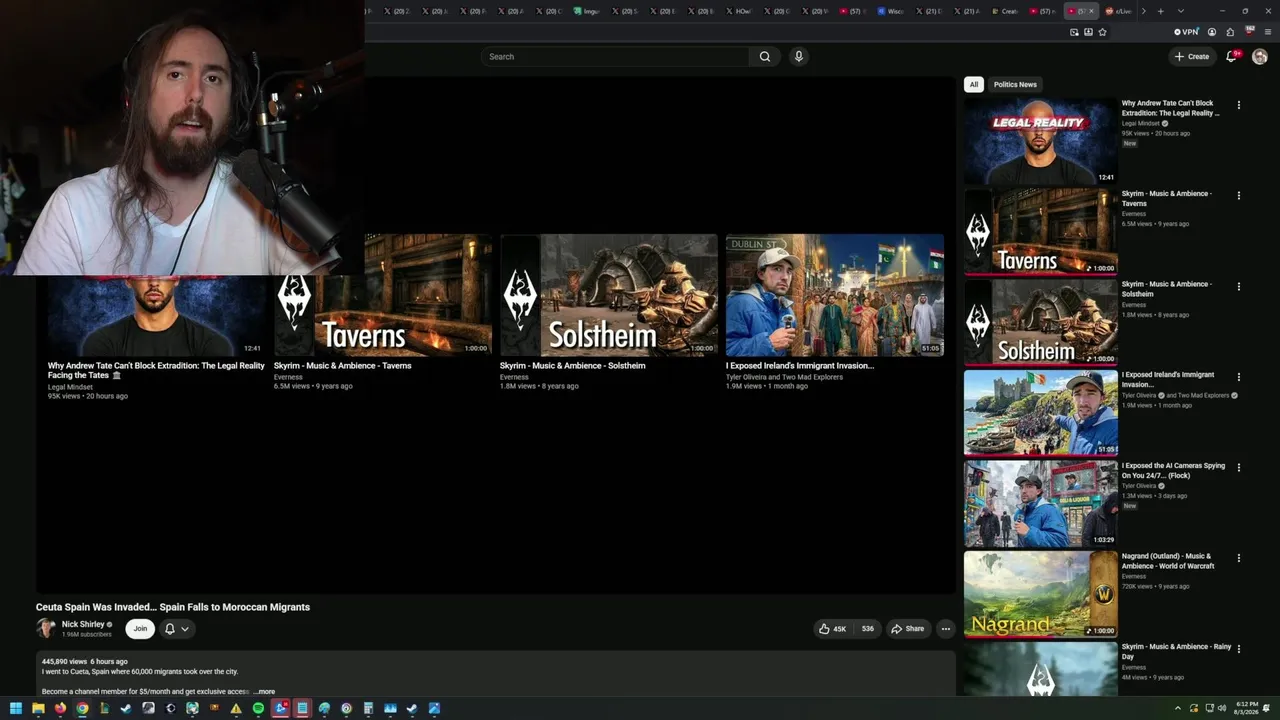Open end-screen title 'Skyrim - Music & Ambience - Solstheim'
Image resolution: width=1280 pixels, height=720 pixels.
[572, 366]
